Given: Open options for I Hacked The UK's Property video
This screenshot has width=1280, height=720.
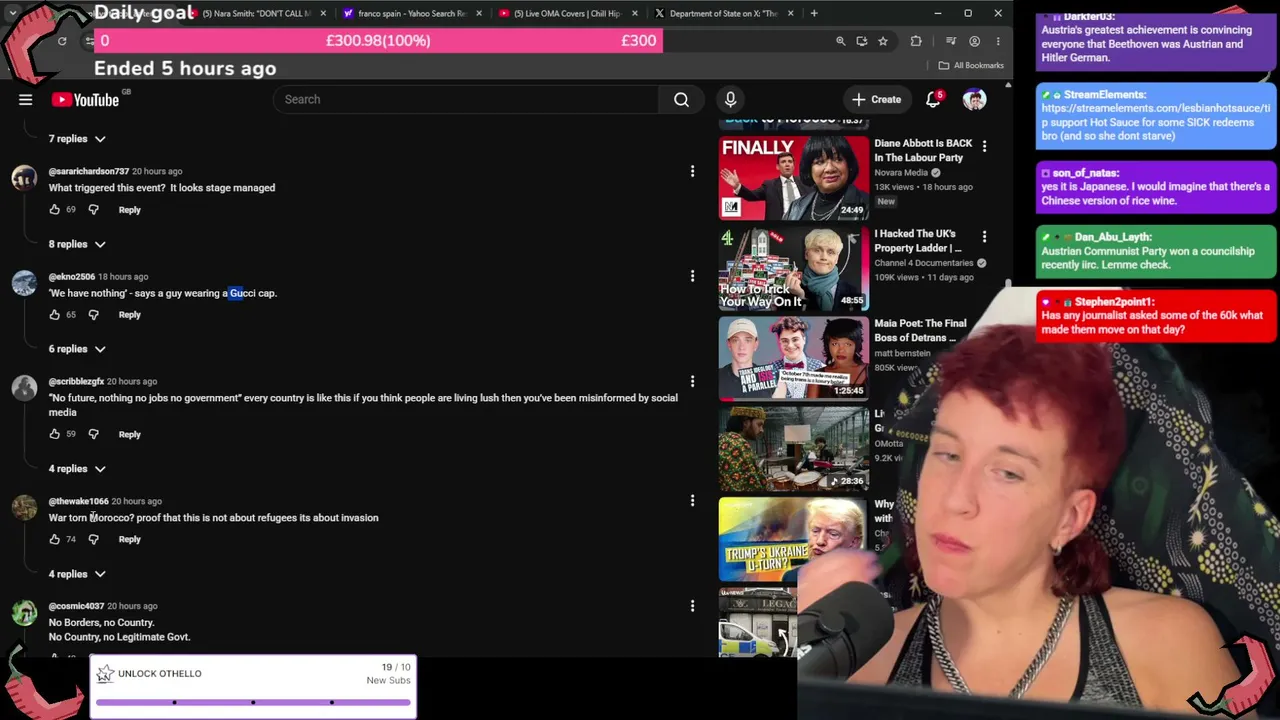Looking at the screenshot, I should tap(984, 237).
